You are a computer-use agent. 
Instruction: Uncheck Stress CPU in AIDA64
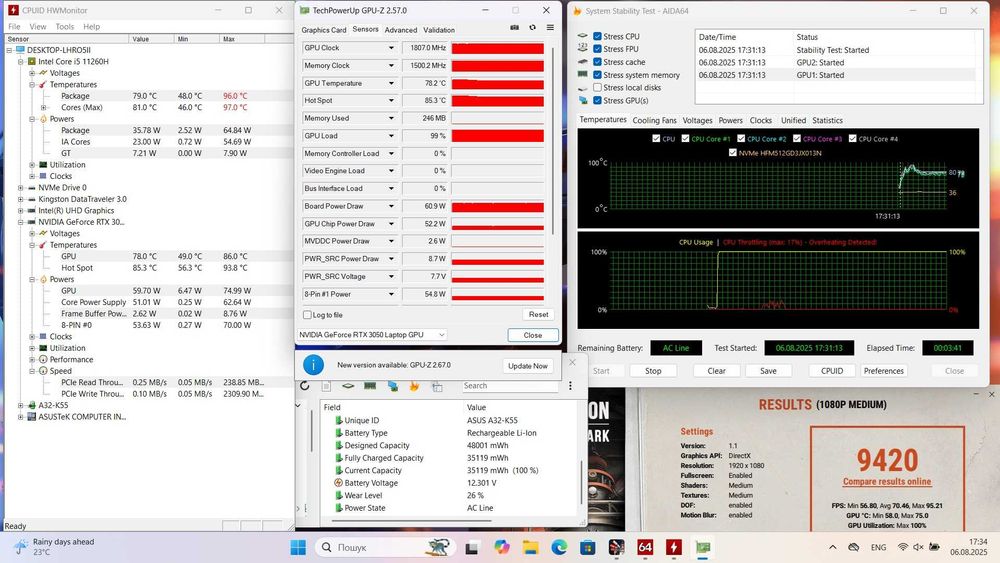597,36
